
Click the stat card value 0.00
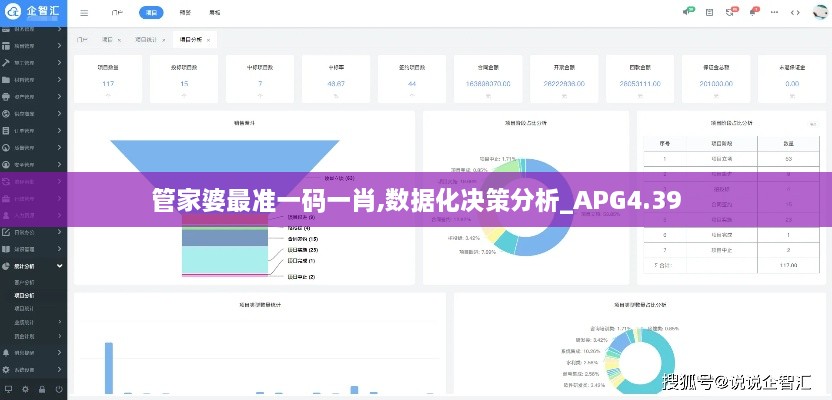pos(792,83)
